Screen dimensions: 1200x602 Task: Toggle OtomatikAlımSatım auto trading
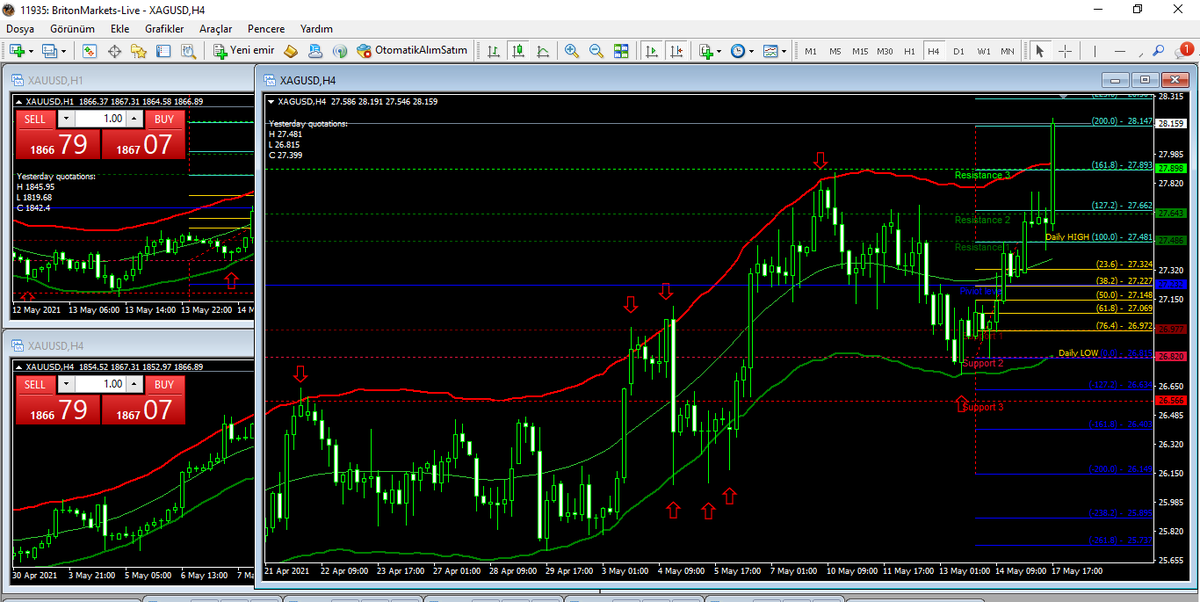tap(413, 50)
